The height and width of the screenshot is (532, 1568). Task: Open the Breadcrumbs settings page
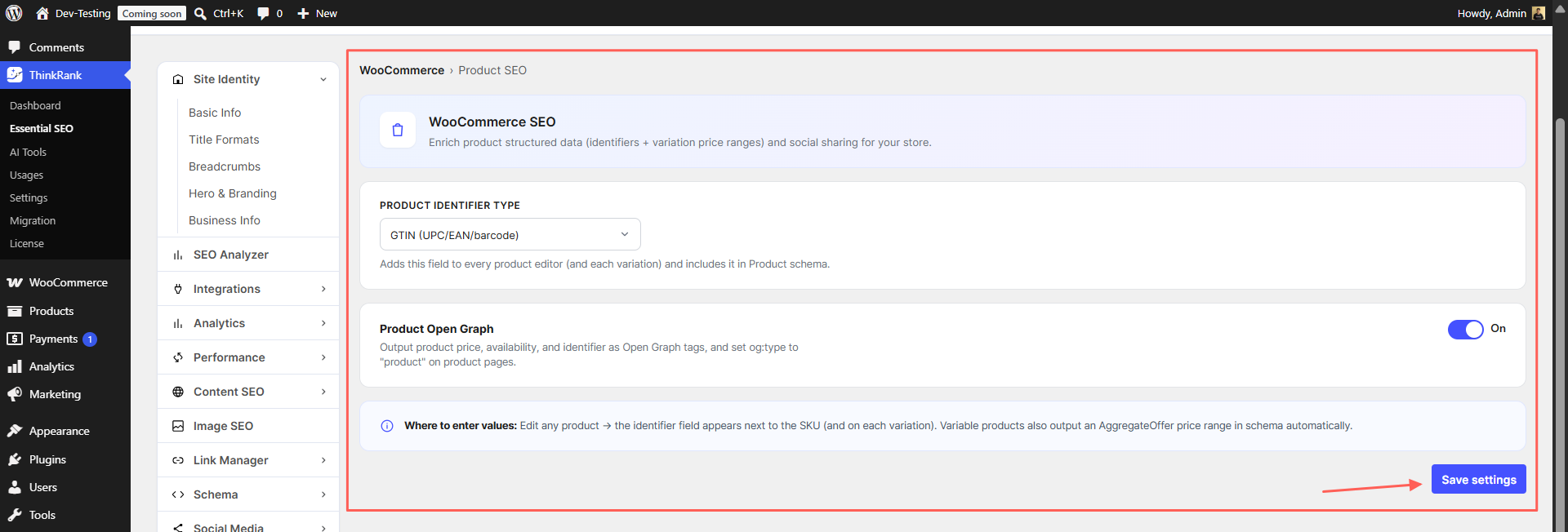(225, 166)
